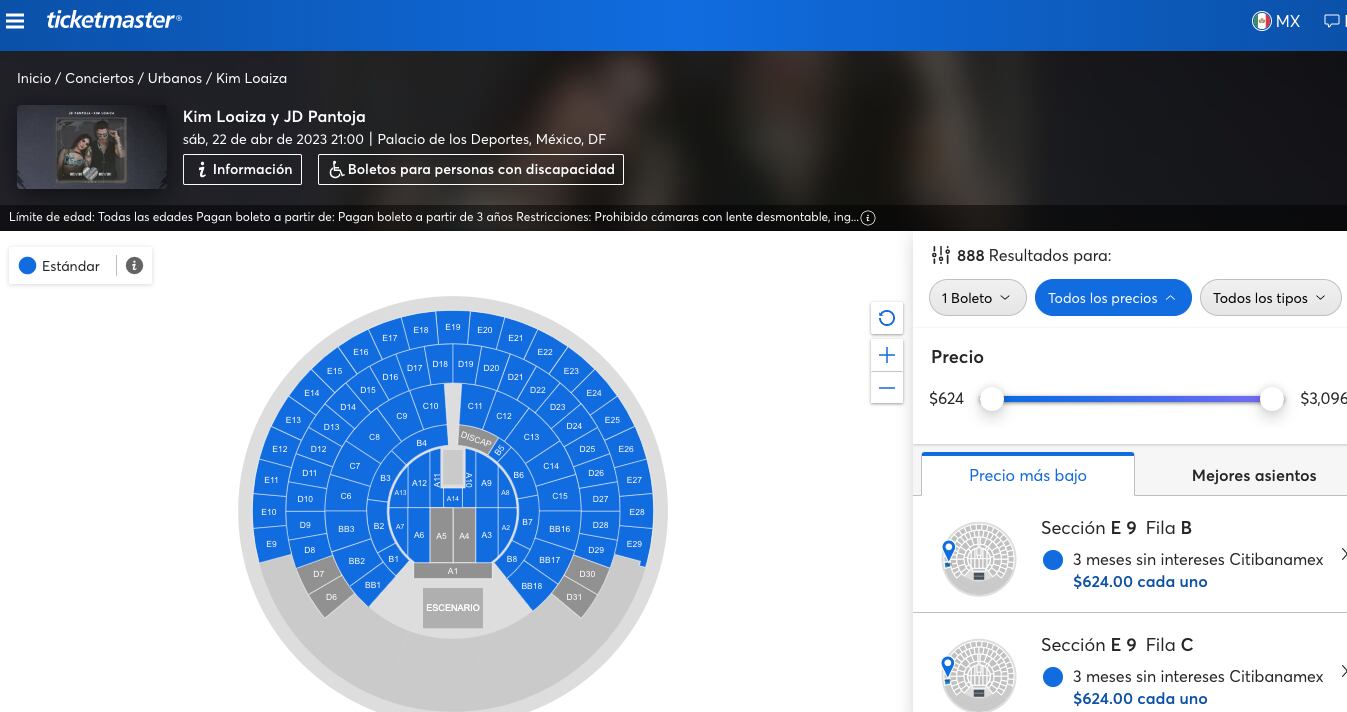Click the info icon beside Estándar

pos(134,266)
